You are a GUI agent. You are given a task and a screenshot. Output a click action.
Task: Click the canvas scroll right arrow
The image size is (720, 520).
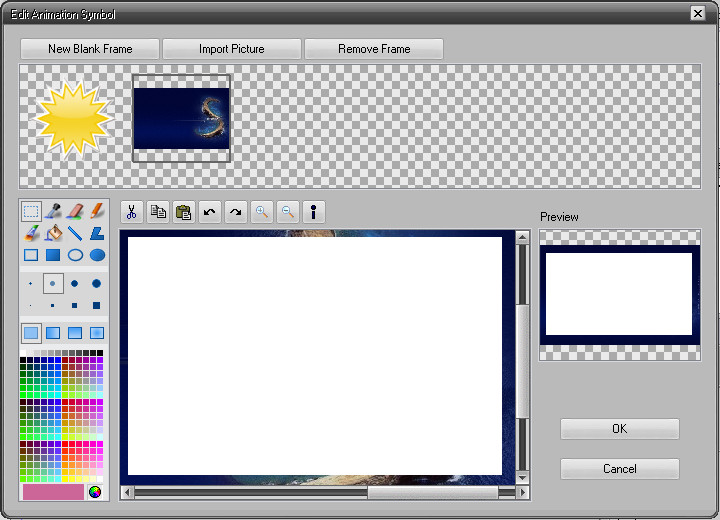pyautogui.click(x=522, y=493)
